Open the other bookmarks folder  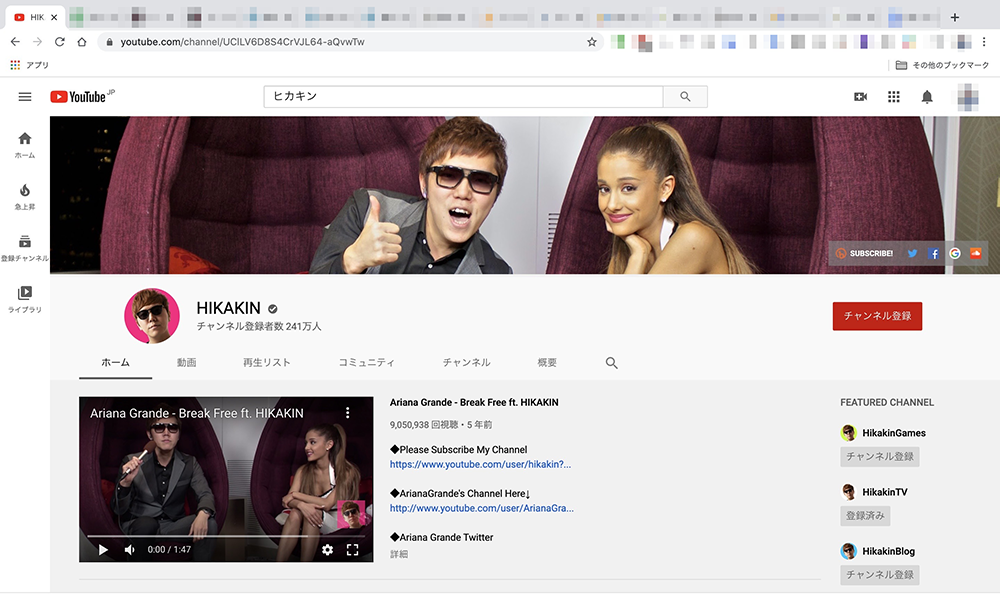coord(942,65)
